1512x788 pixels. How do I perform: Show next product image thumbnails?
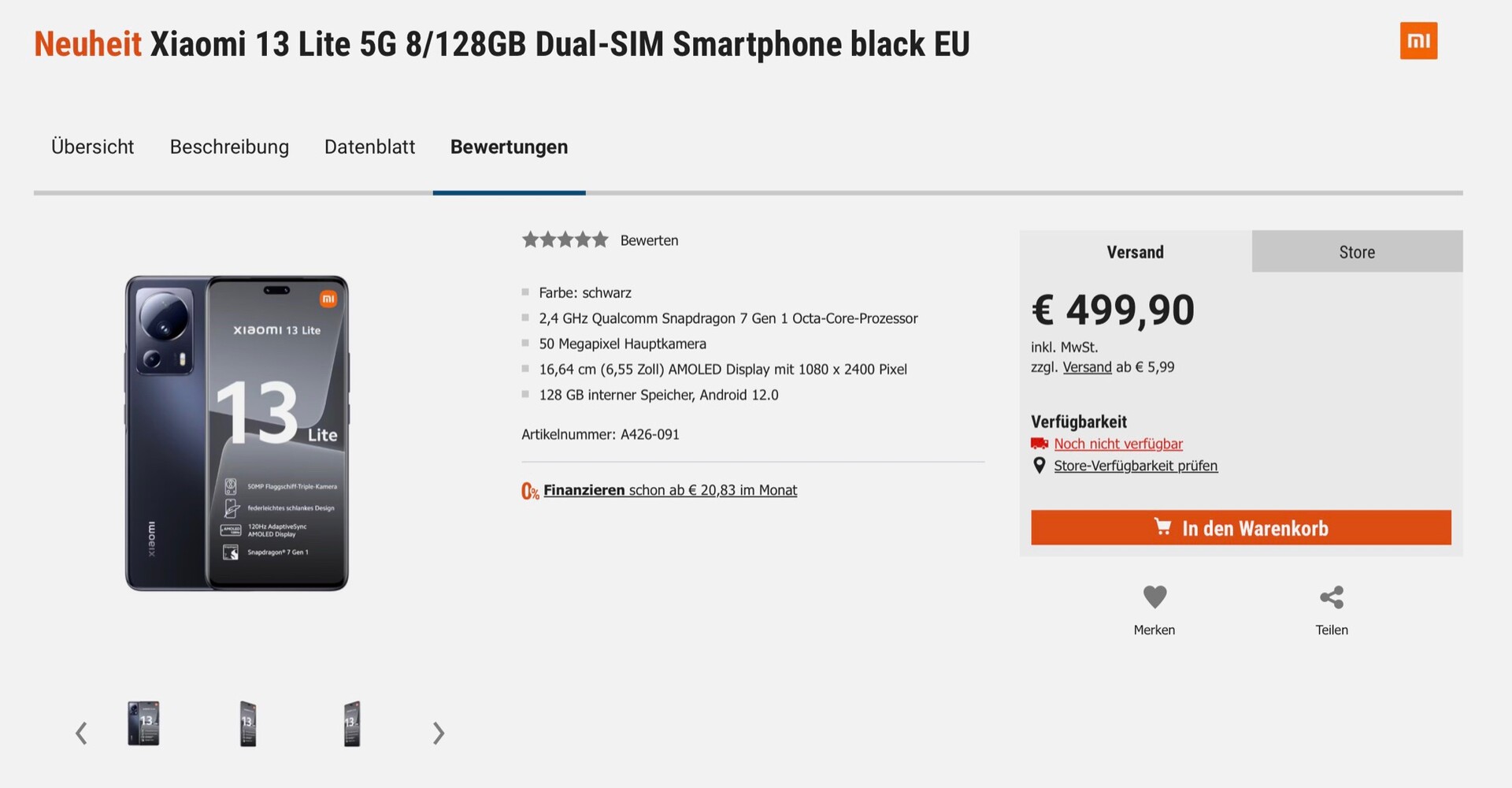(x=439, y=734)
